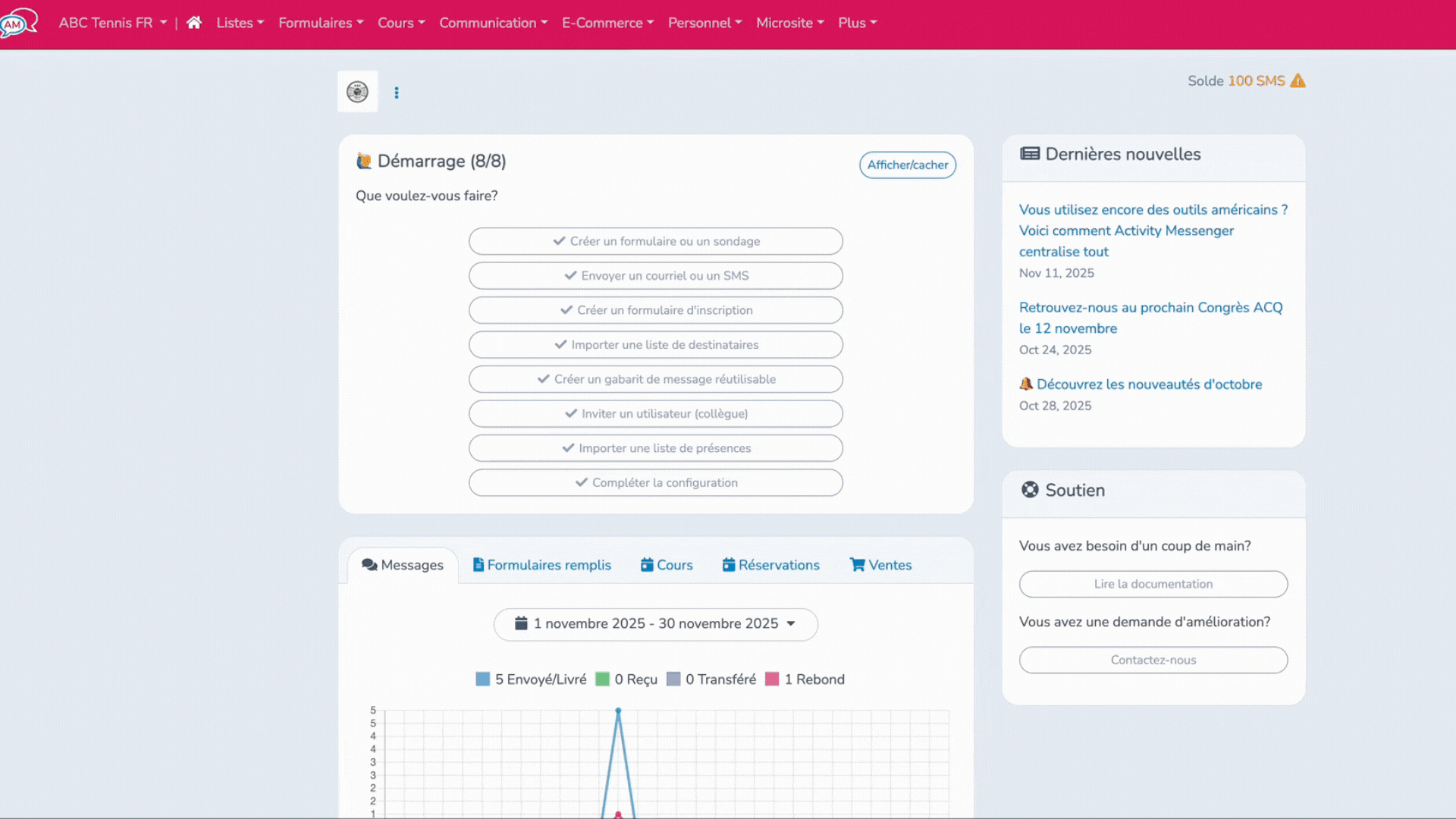Viewport: 1456px width, 819px height.
Task: Click the chat bubble icon on the Messages tab
Action: click(370, 565)
